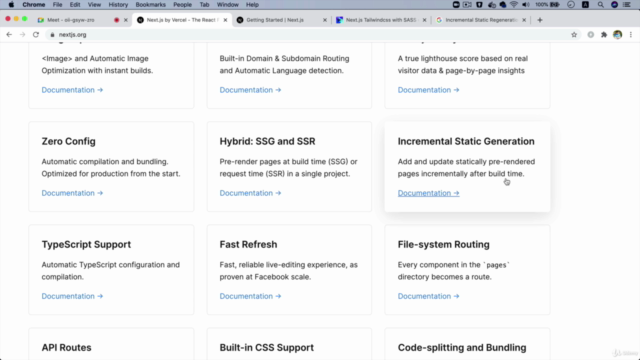Click the Built-in CSS Support heading
The height and width of the screenshot is (360, 640).
(x=267, y=348)
